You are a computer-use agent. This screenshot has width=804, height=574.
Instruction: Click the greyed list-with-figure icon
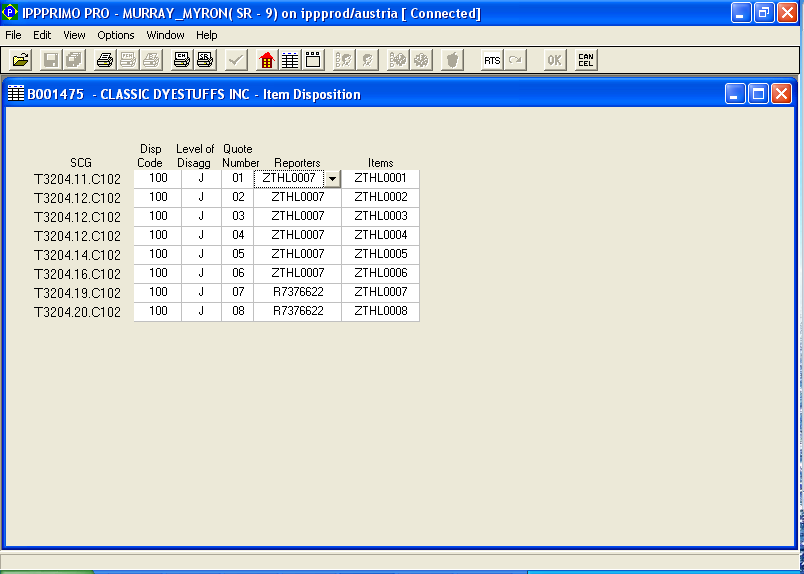tap(344, 61)
